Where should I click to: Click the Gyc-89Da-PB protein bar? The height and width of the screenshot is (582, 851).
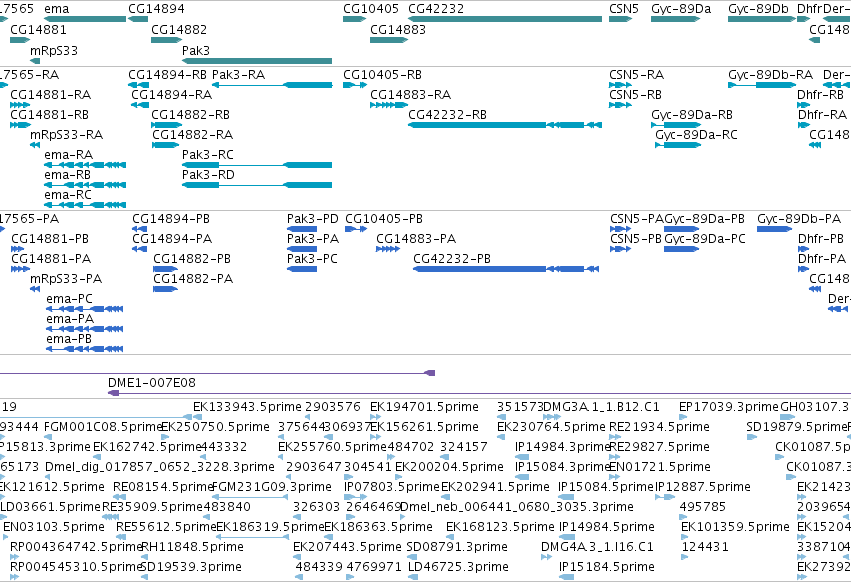pyautogui.click(x=682, y=229)
